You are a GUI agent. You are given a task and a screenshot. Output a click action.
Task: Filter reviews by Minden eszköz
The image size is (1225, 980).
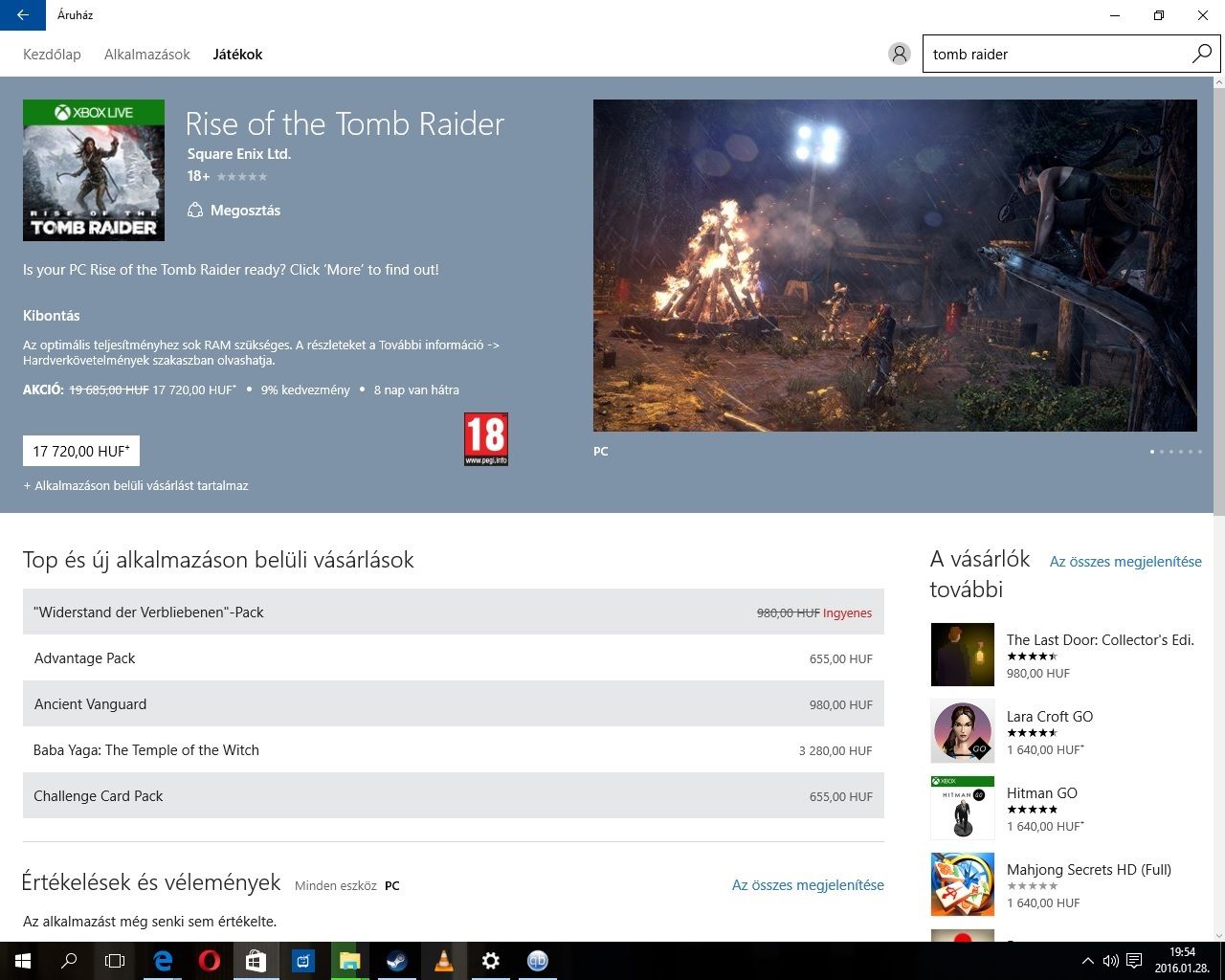(336, 886)
